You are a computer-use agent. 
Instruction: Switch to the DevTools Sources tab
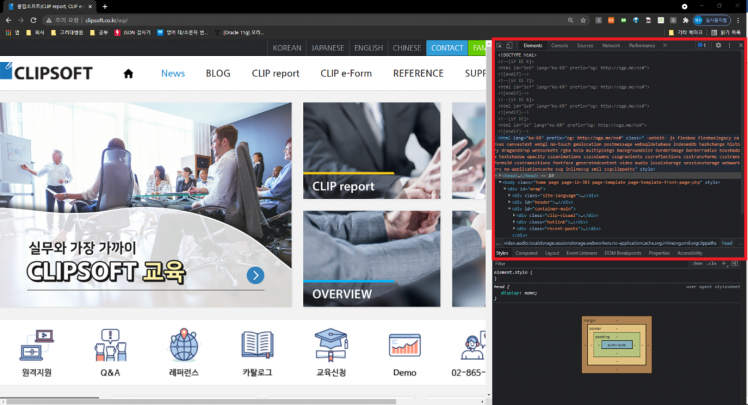coord(585,45)
